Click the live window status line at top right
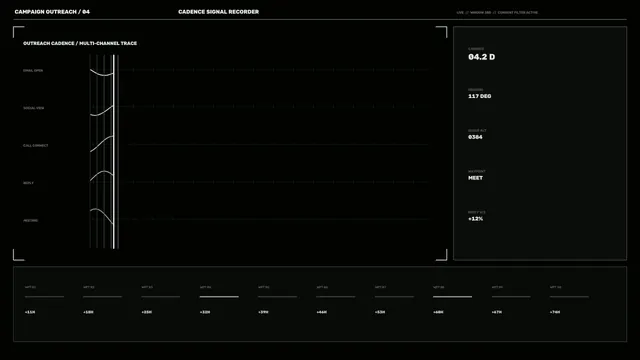This screenshot has height=360, width=640. tap(497, 13)
